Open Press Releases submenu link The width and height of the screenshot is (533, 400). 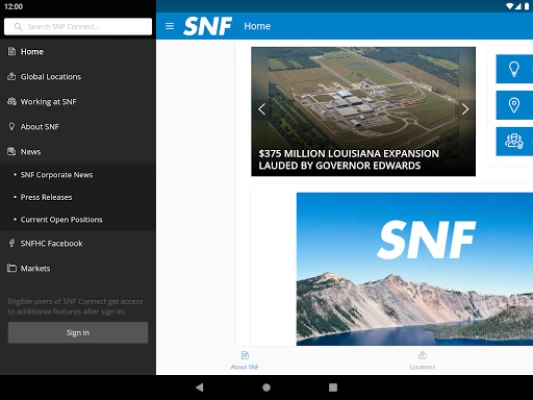tap(46, 197)
